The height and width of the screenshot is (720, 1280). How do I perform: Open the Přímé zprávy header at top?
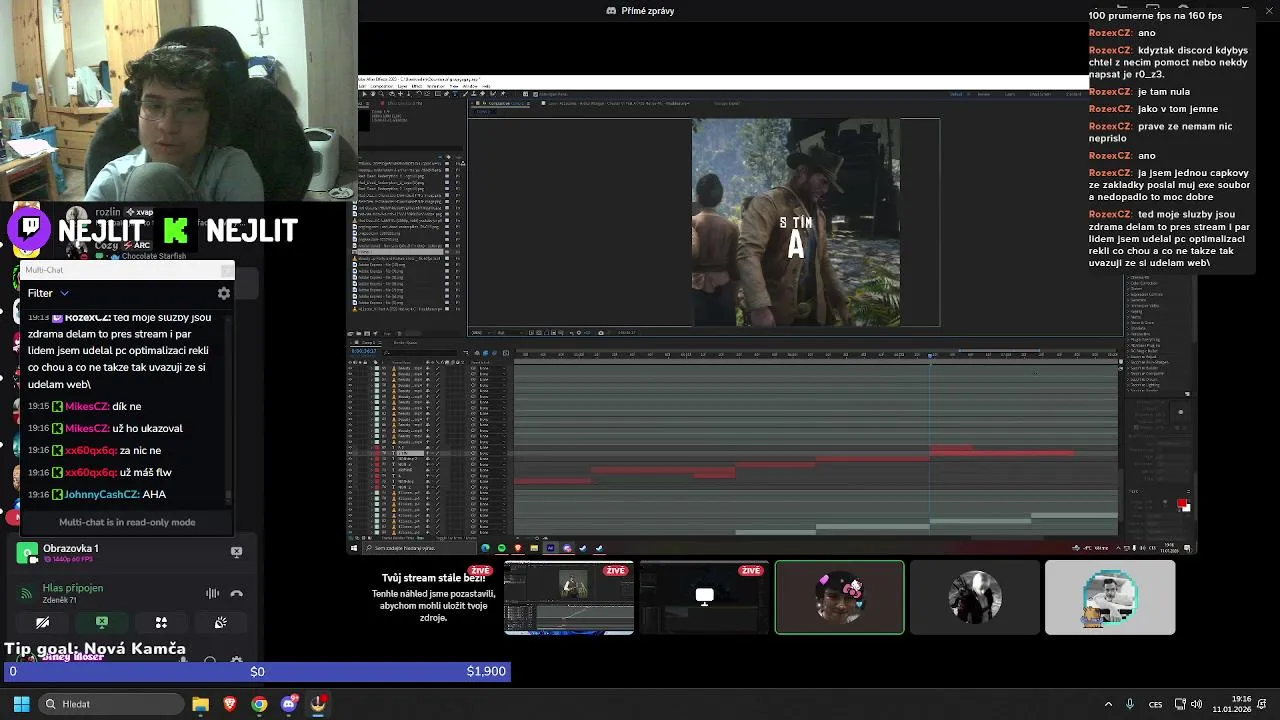pos(640,11)
